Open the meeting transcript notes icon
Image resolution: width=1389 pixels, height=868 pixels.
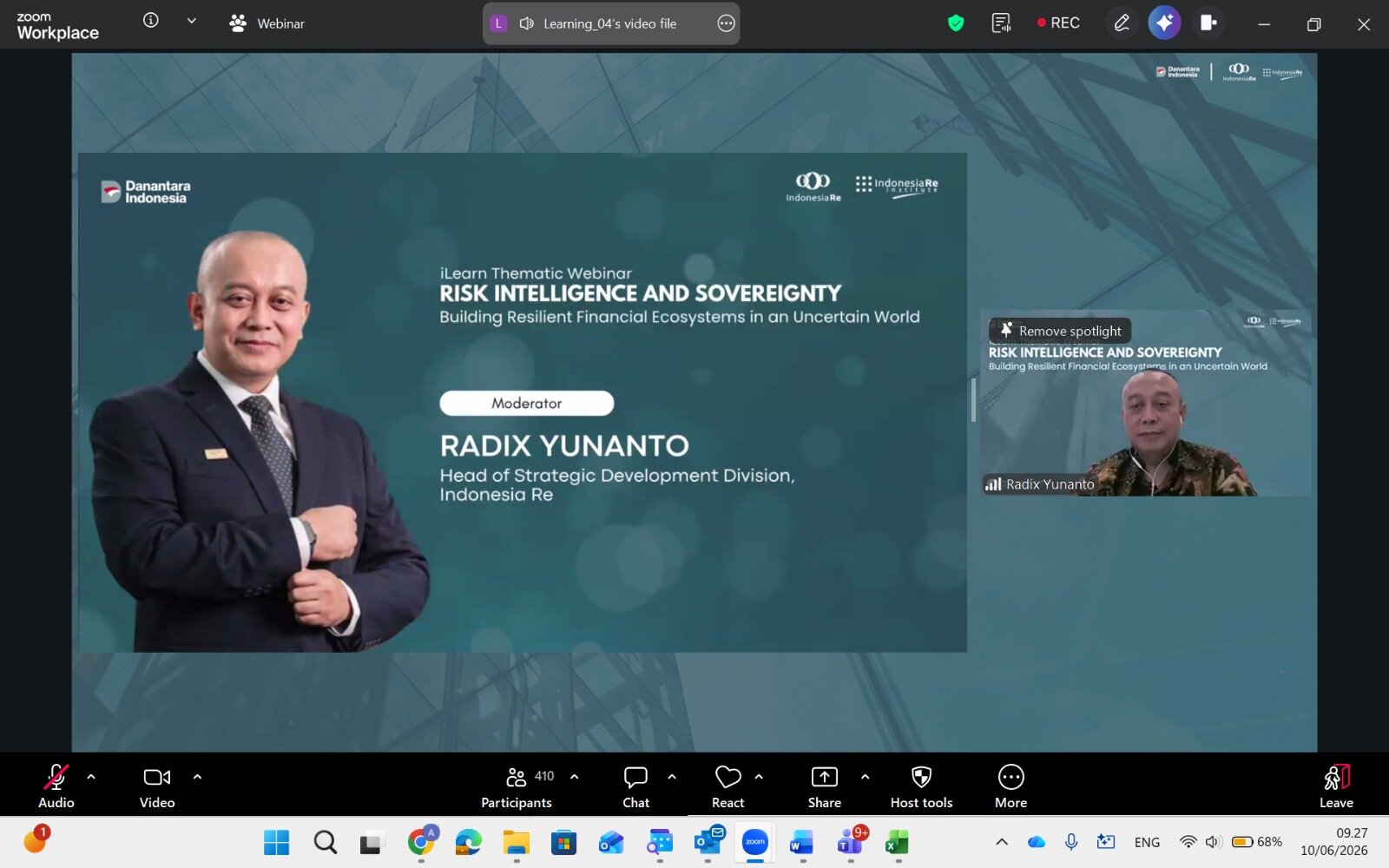(x=1001, y=23)
